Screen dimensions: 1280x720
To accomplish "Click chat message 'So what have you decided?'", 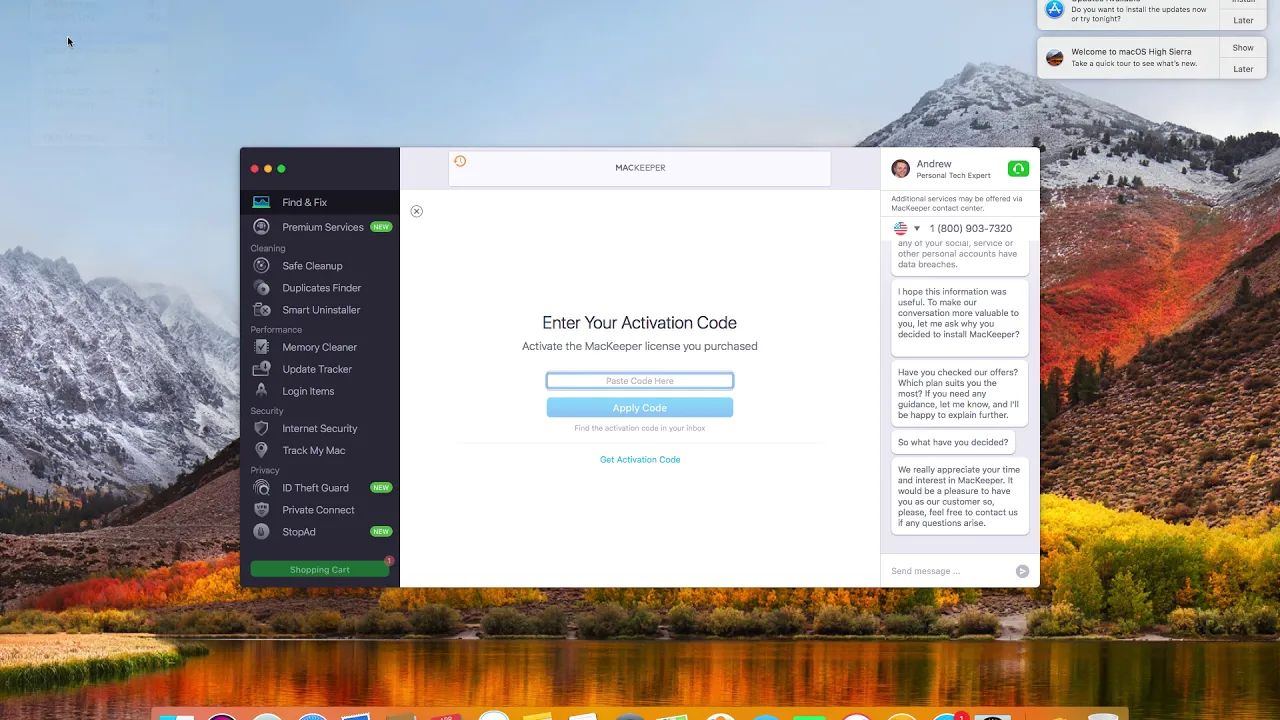I will (x=953, y=442).
